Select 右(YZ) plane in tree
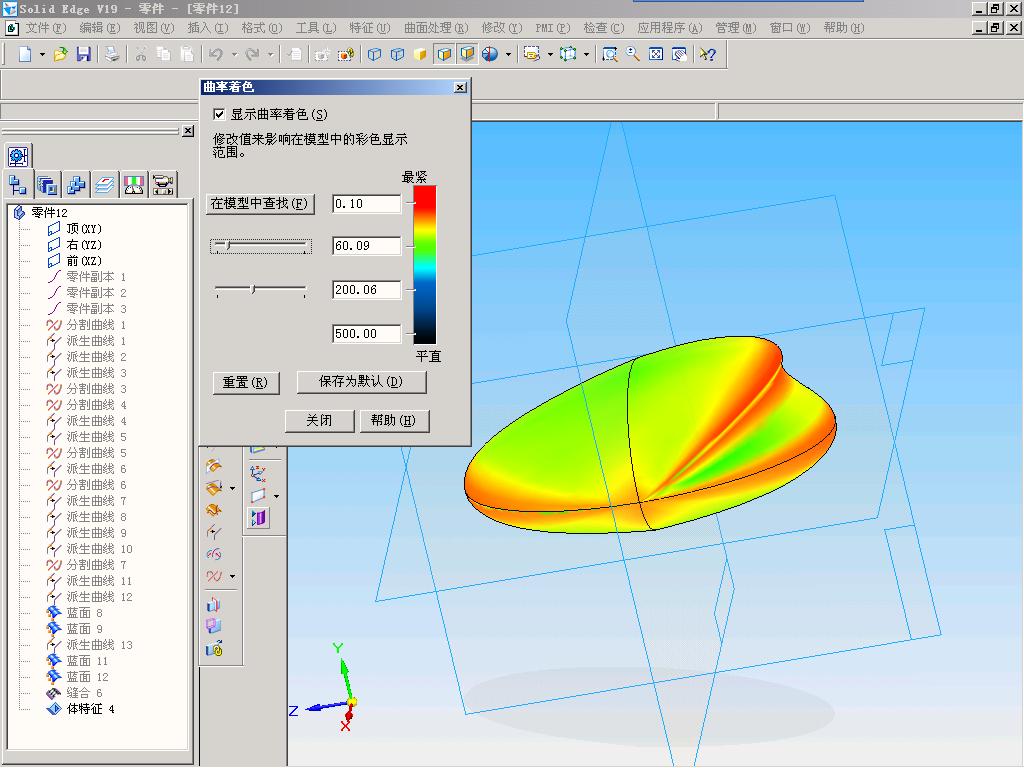The height and width of the screenshot is (768, 1024). 84,245
